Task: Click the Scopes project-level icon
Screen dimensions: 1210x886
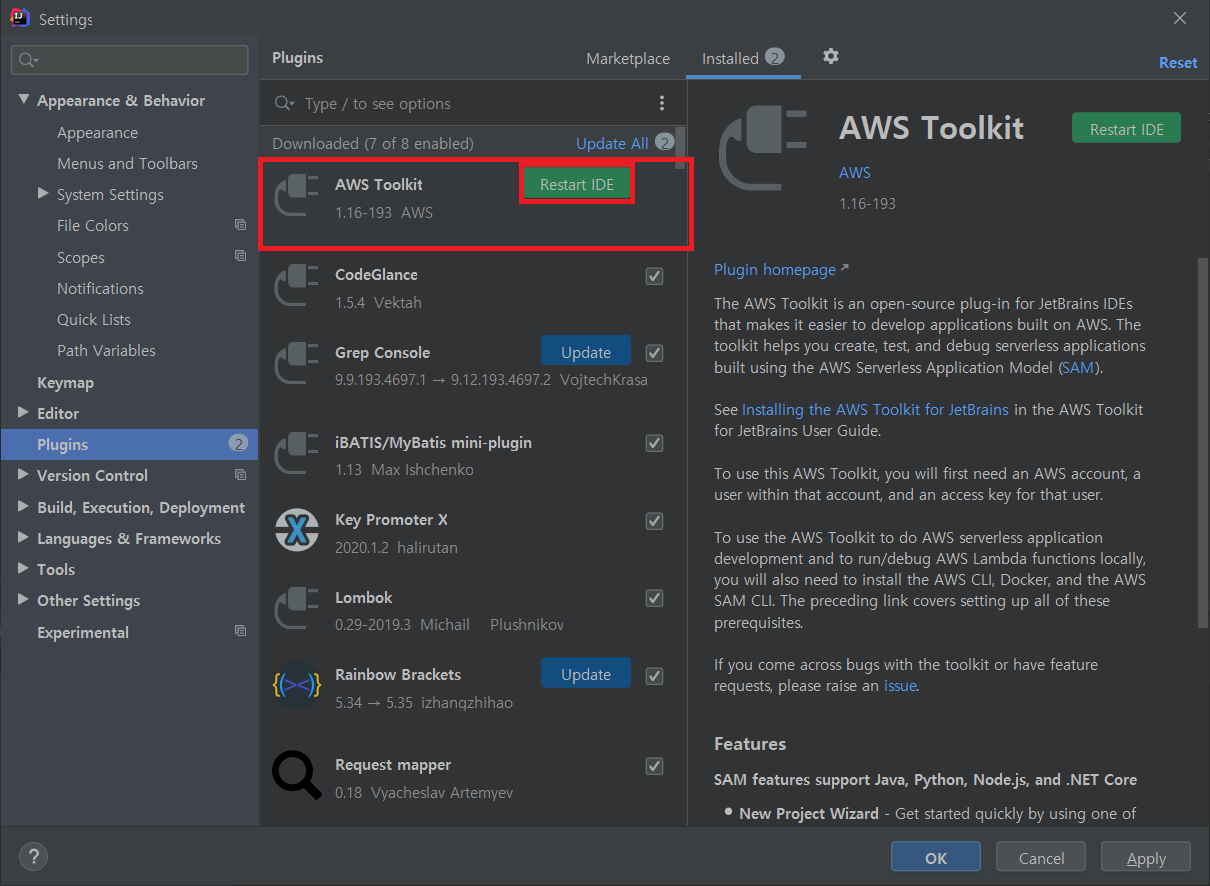Action: point(240,256)
